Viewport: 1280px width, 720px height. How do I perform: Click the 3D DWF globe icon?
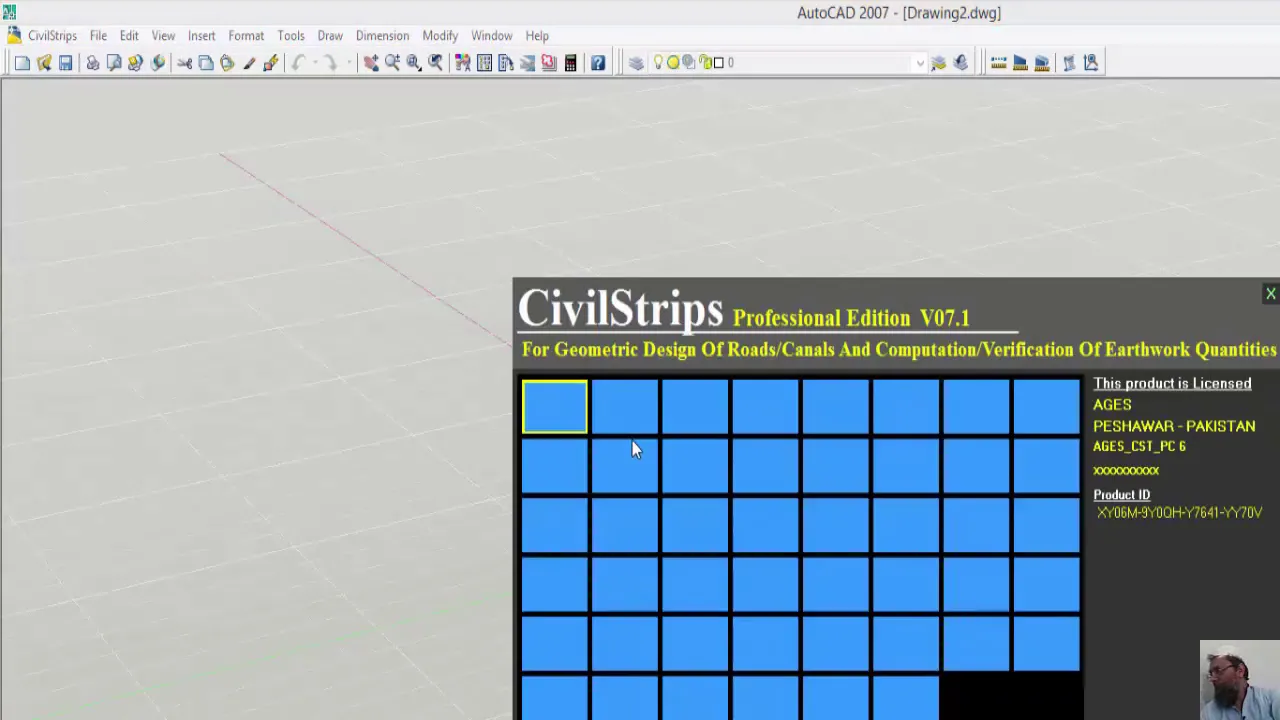click(x=157, y=63)
